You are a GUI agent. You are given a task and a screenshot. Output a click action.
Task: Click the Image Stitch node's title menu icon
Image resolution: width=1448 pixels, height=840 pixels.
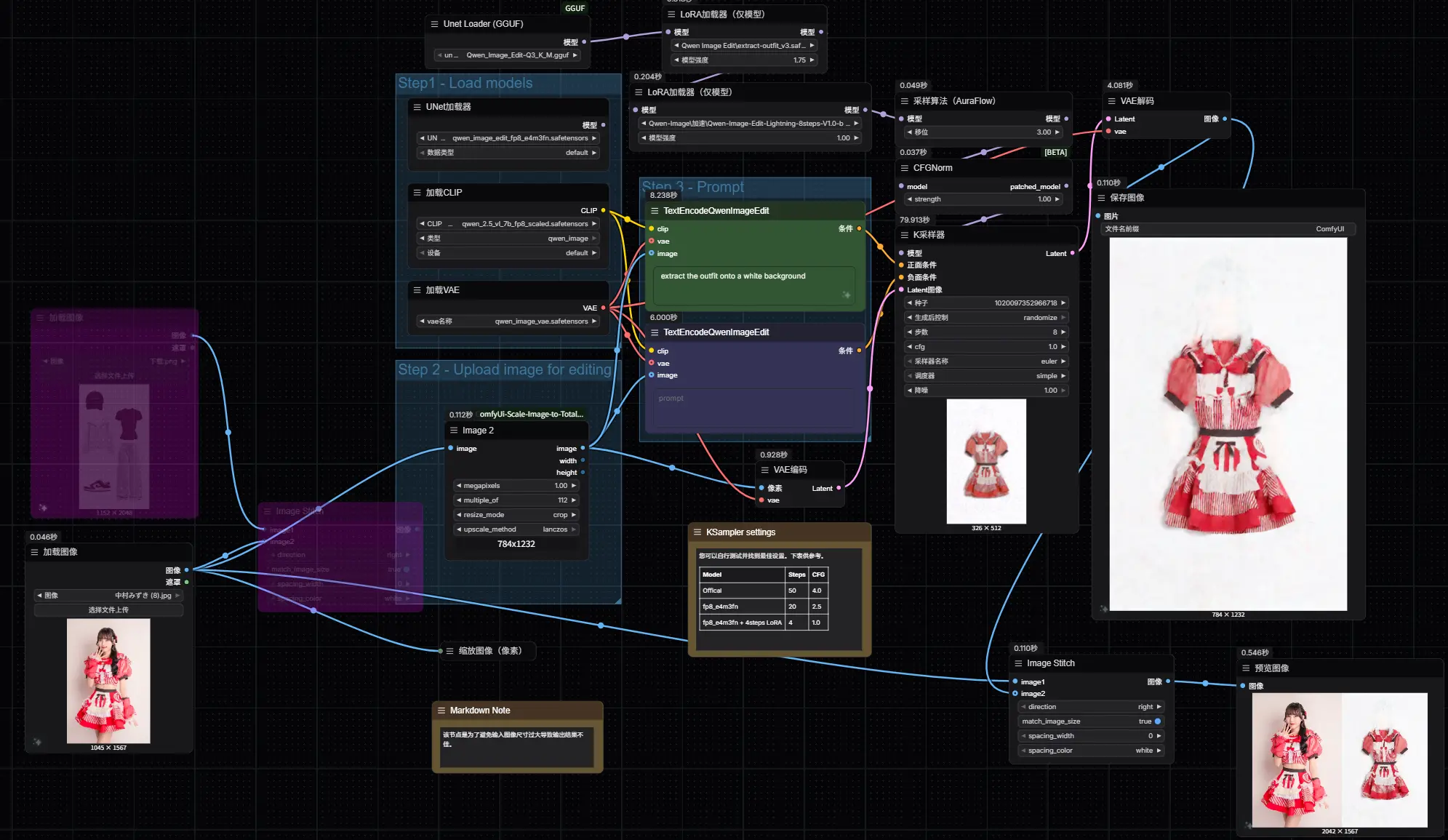[1018, 663]
